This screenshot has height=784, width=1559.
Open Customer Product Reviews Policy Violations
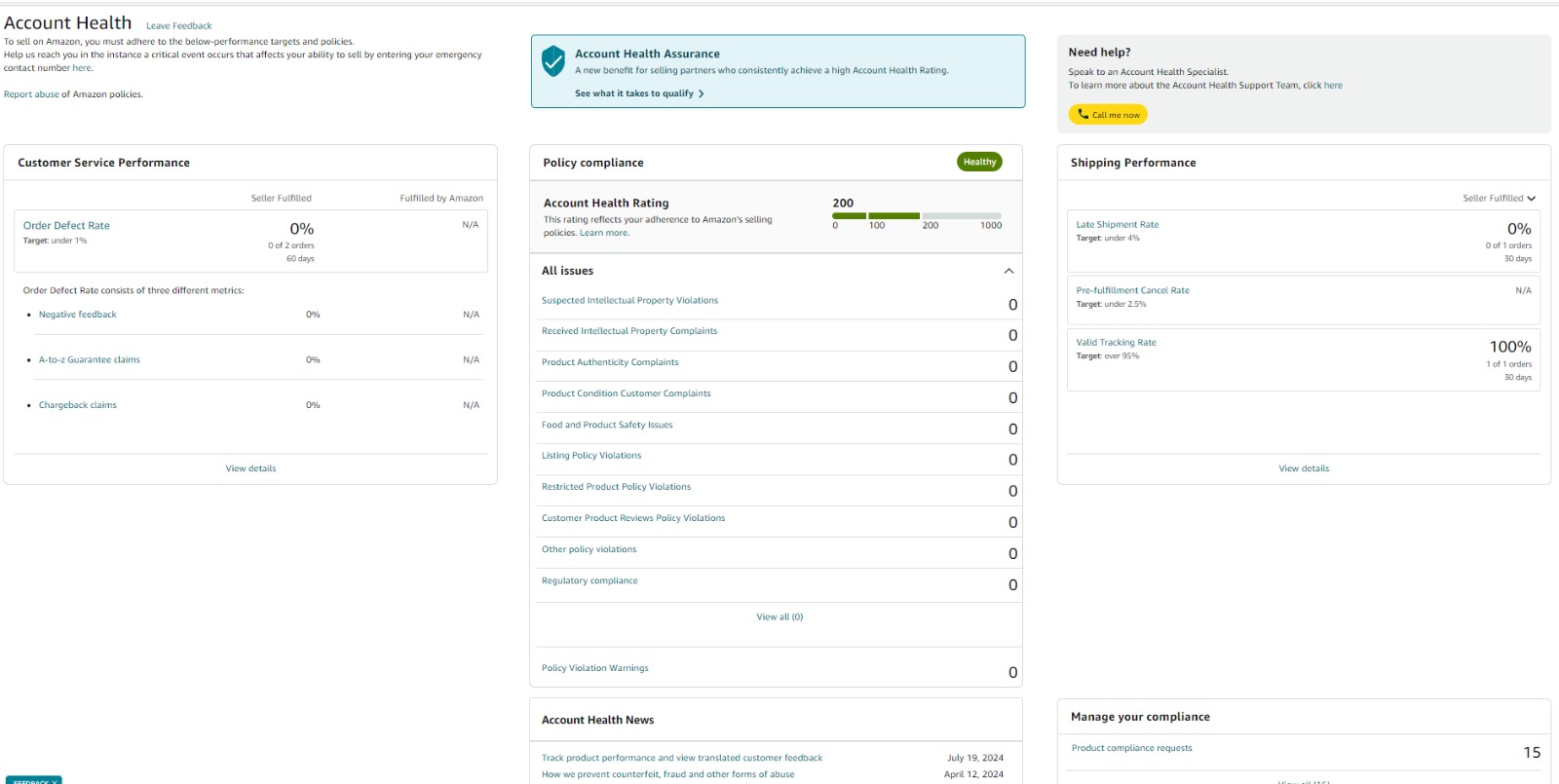point(633,518)
